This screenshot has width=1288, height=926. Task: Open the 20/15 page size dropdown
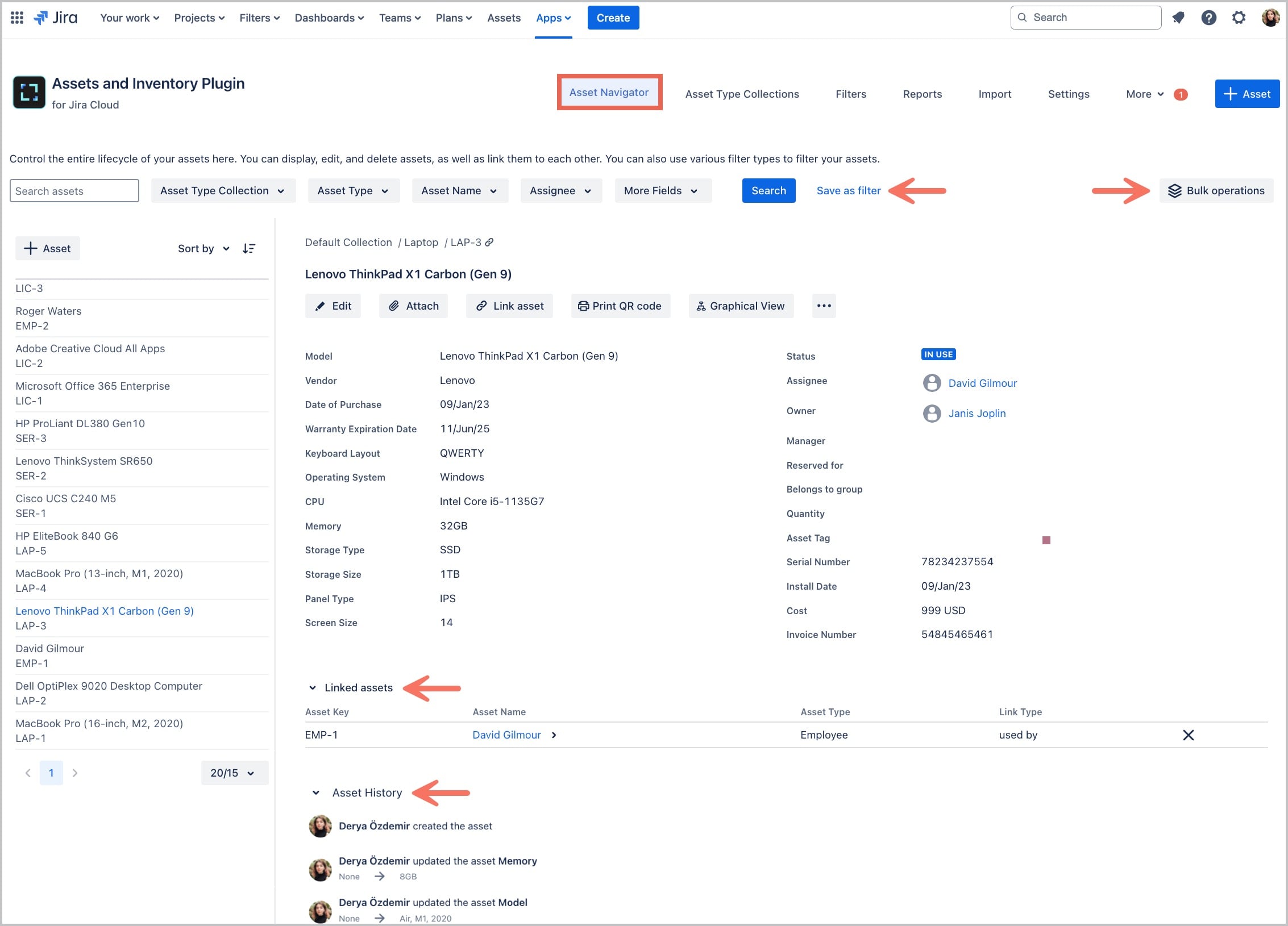(234, 773)
